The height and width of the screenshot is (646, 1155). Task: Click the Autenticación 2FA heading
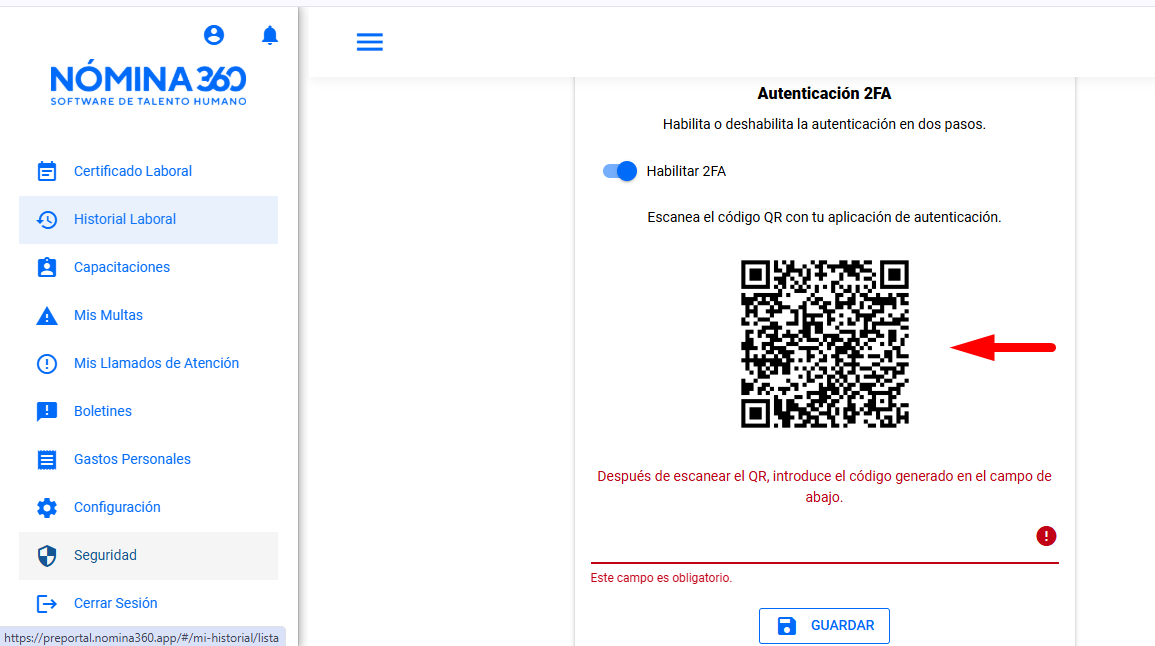[x=824, y=94]
